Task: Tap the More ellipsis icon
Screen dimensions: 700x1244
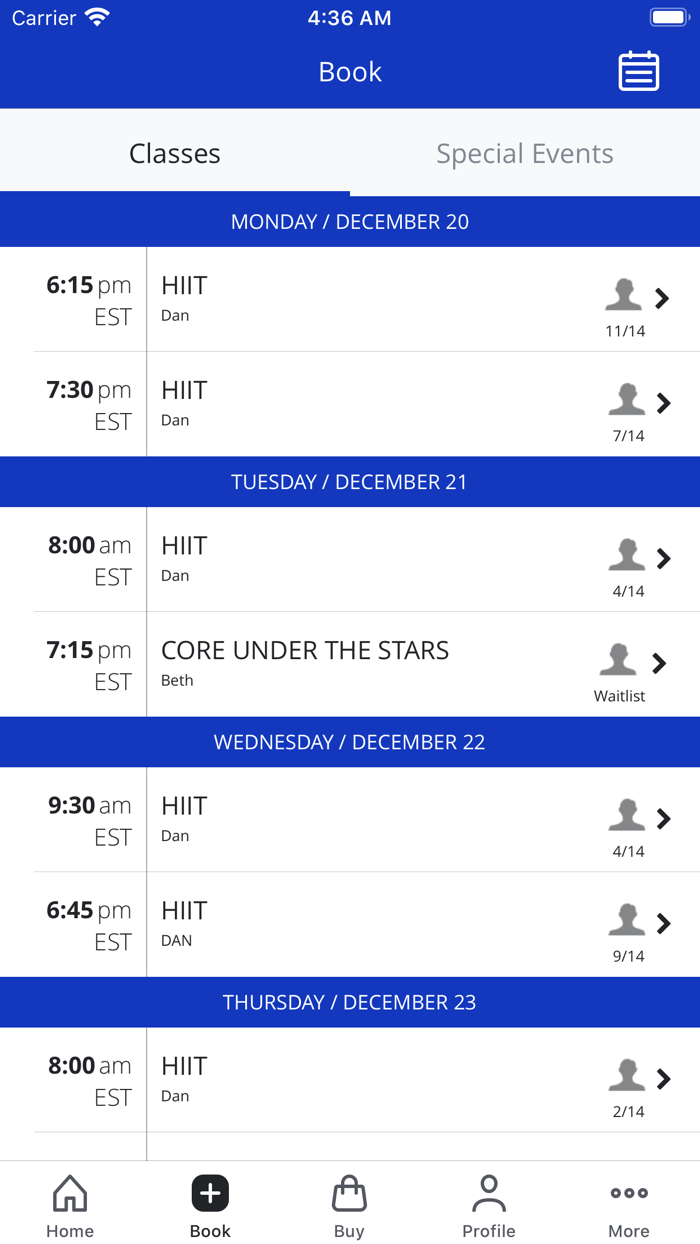Action: [629, 1193]
